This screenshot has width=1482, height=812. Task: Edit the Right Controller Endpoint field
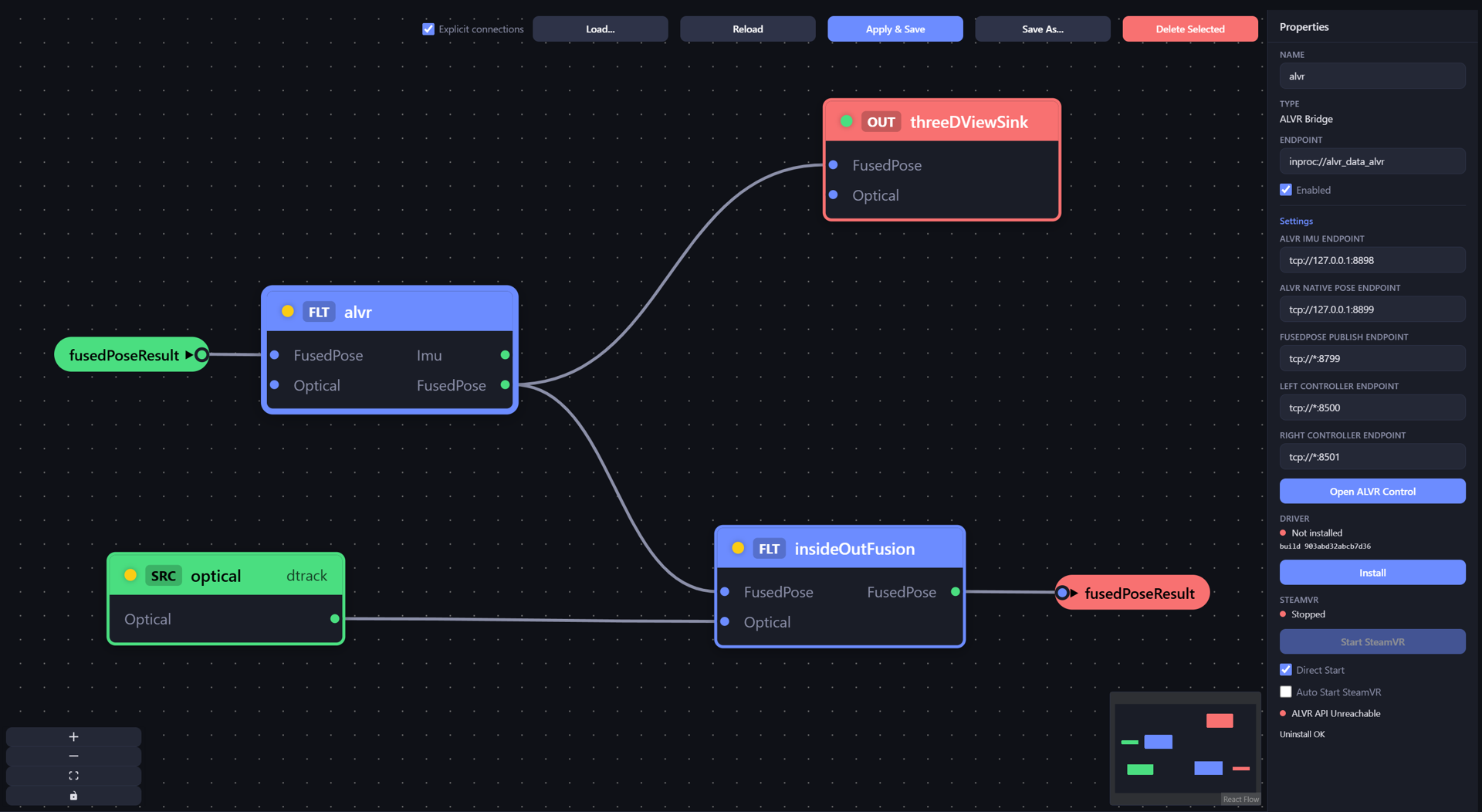click(1372, 457)
